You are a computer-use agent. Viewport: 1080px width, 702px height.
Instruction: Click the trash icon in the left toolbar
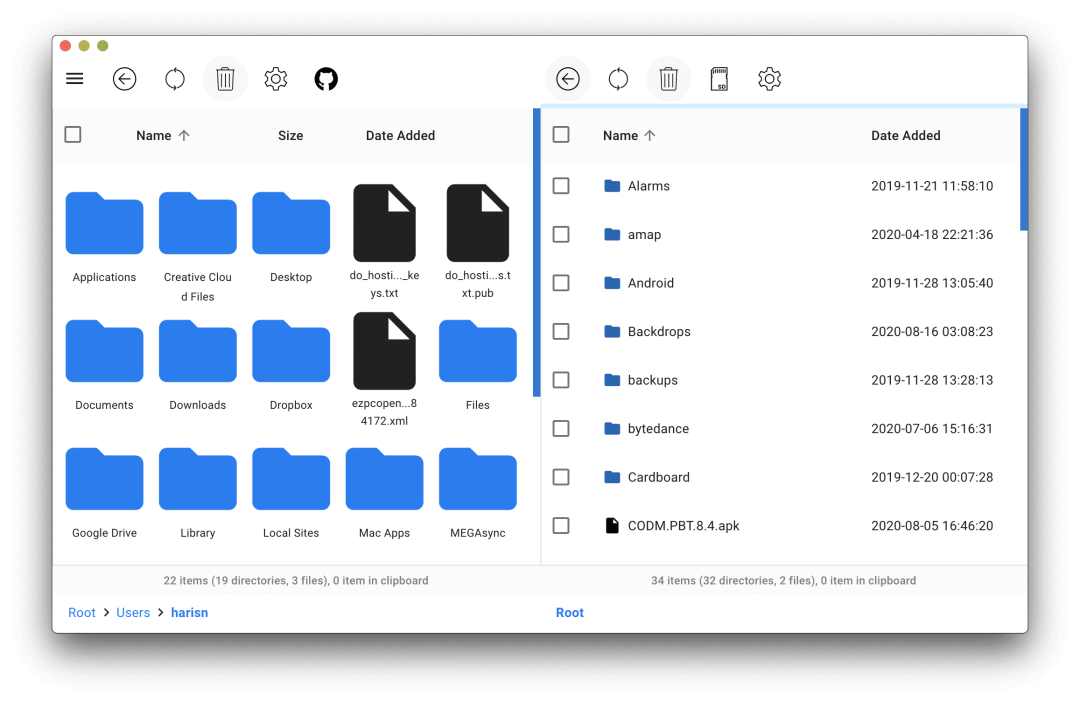click(225, 78)
